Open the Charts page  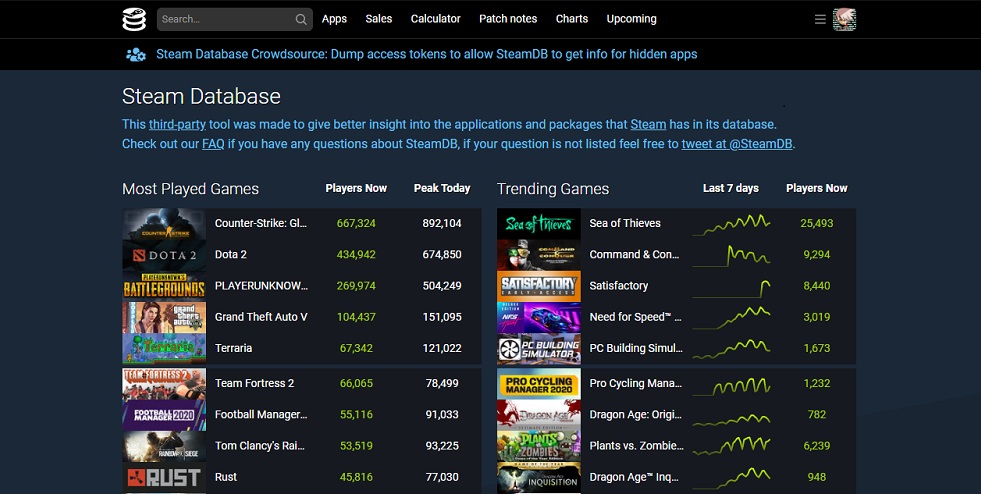point(572,19)
